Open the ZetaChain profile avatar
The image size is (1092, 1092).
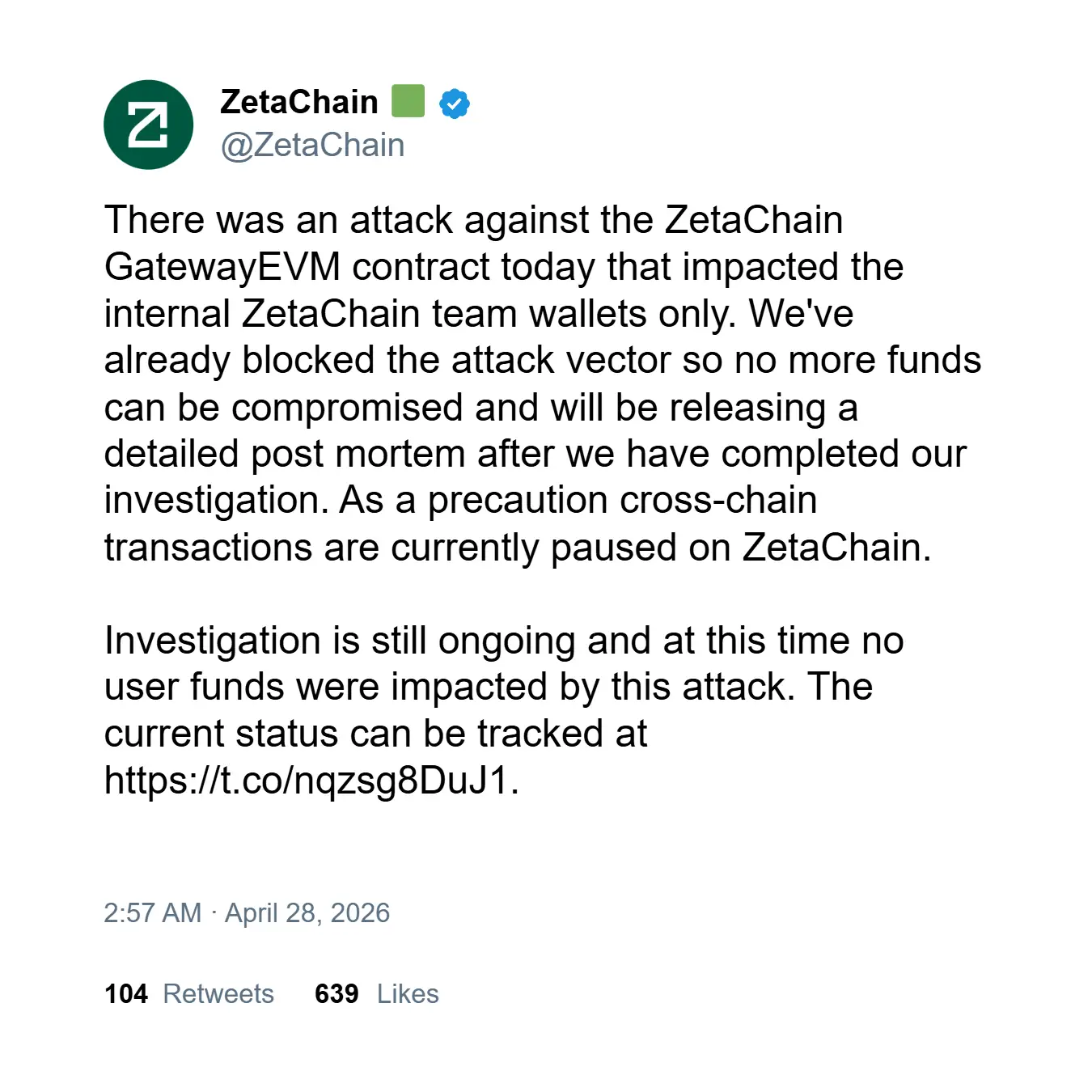pos(149,125)
